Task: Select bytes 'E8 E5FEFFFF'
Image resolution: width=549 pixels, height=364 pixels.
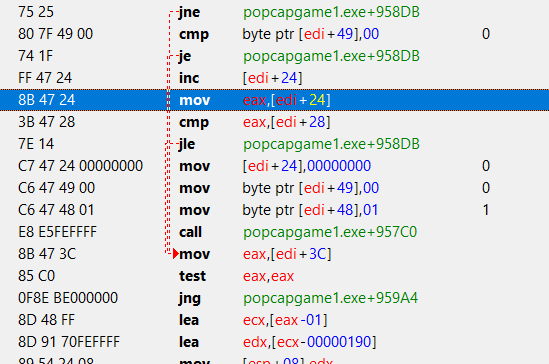Action: [57, 232]
